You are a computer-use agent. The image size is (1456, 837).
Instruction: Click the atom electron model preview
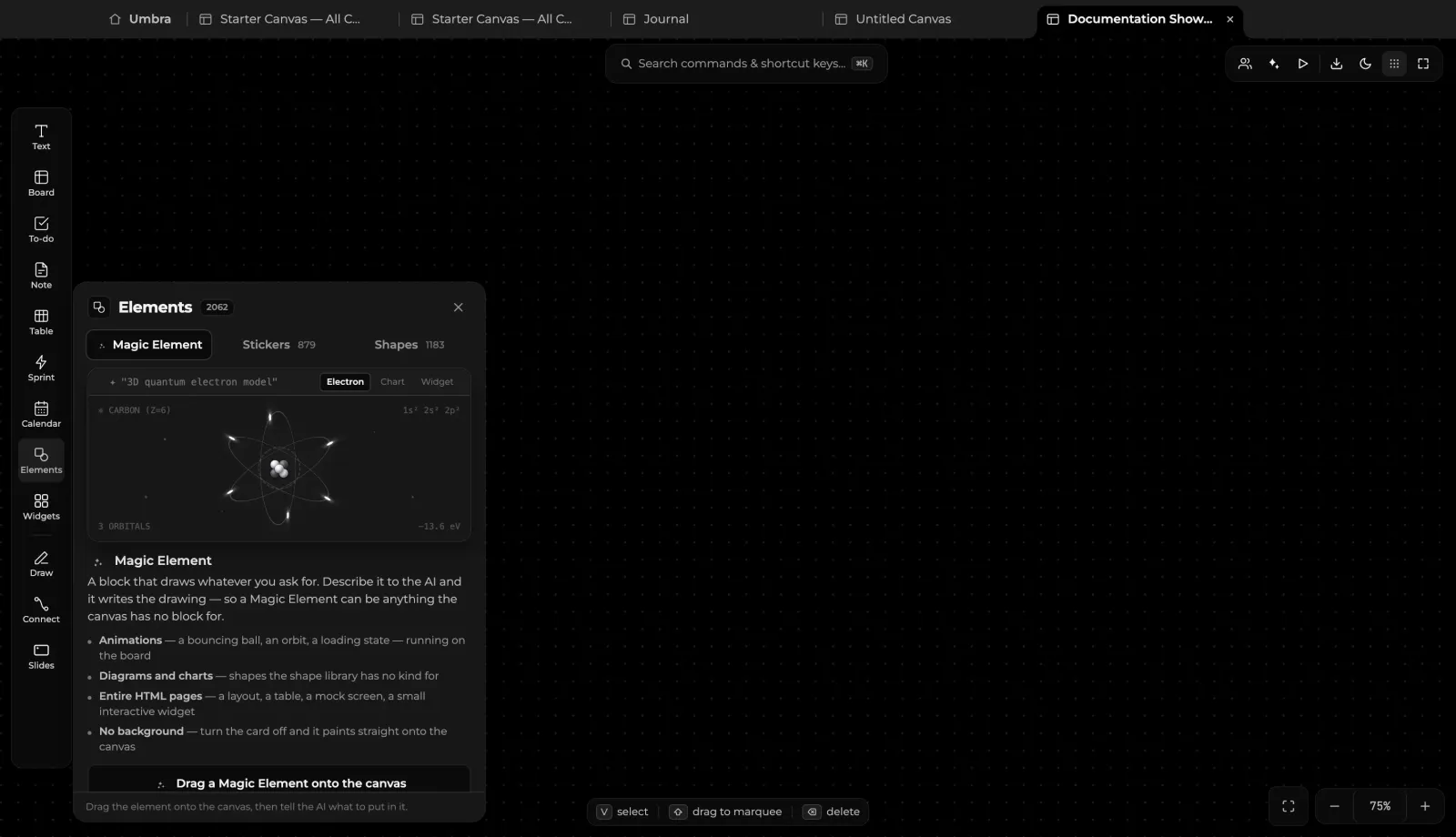click(278, 469)
